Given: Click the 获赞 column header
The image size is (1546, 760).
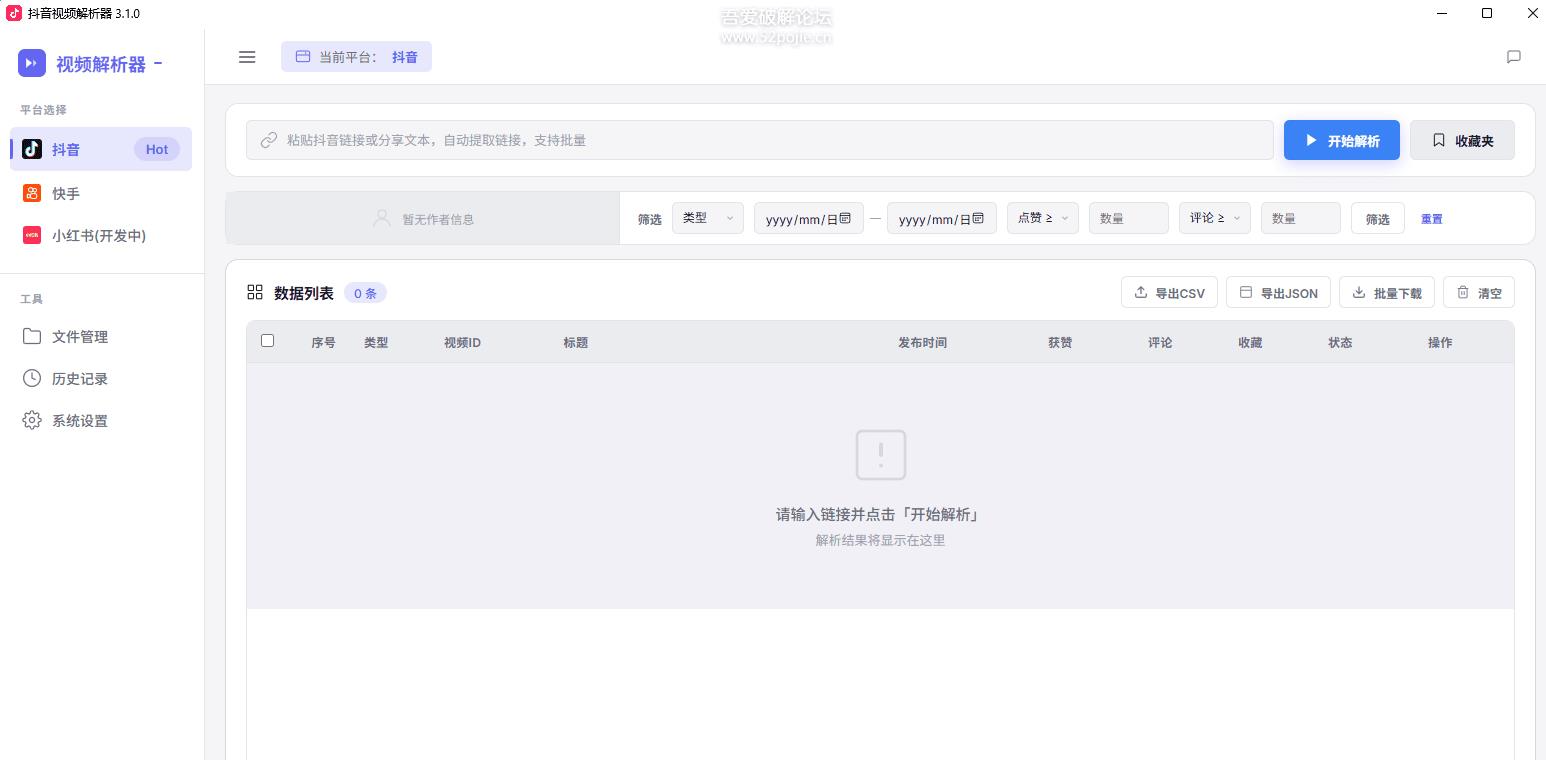Looking at the screenshot, I should pyautogui.click(x=1060, y=342).
